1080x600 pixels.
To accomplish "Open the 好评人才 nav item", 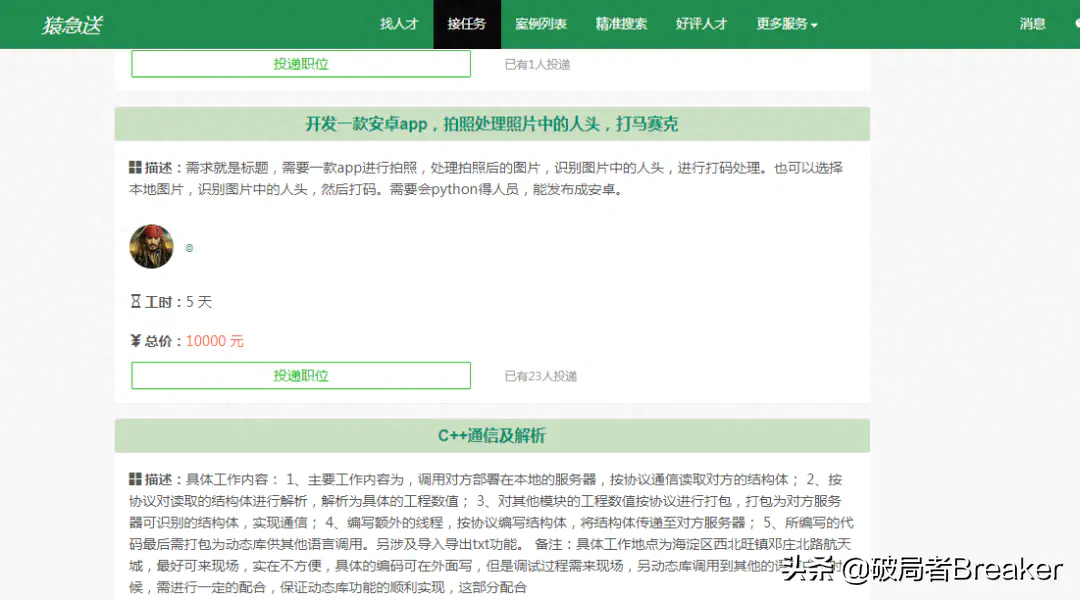I will click(701, 24).
